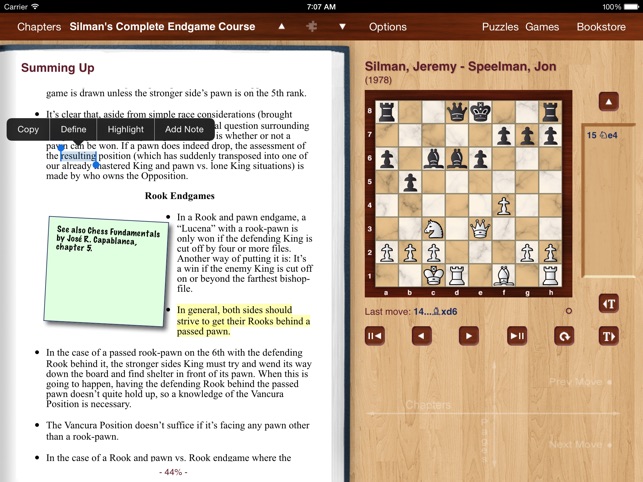Tap the white rook on h1
Image resolution: width=643 pixels, height=482 pixels.
click(x=550, y=276)
